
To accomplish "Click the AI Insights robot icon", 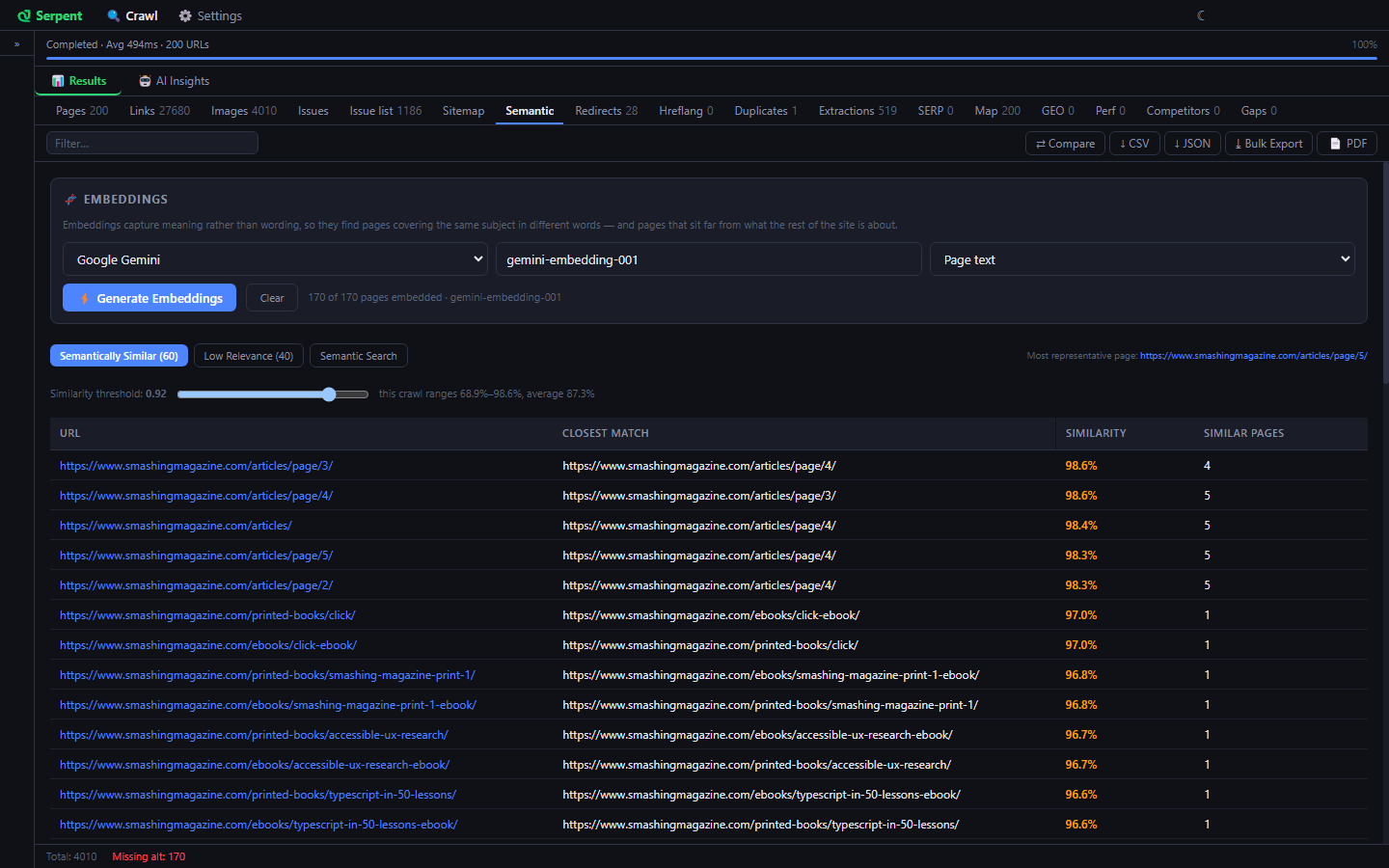I will click(x=145, y=81).
